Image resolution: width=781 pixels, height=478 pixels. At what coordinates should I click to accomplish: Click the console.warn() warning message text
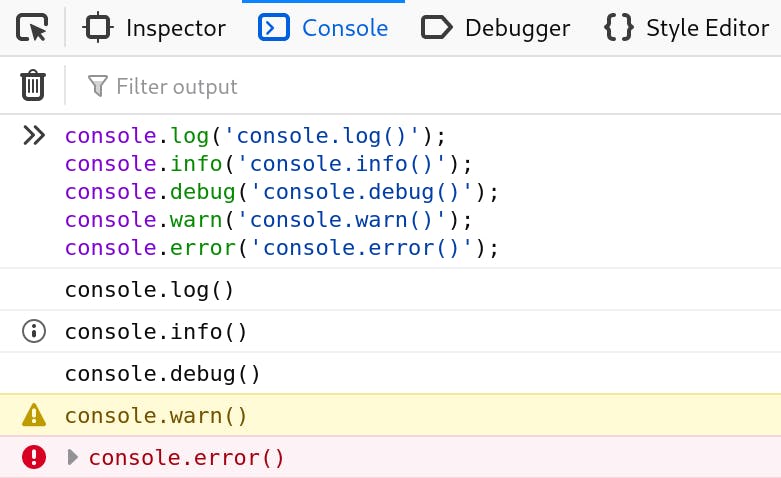pyautogui.click(x=155, y=416)
